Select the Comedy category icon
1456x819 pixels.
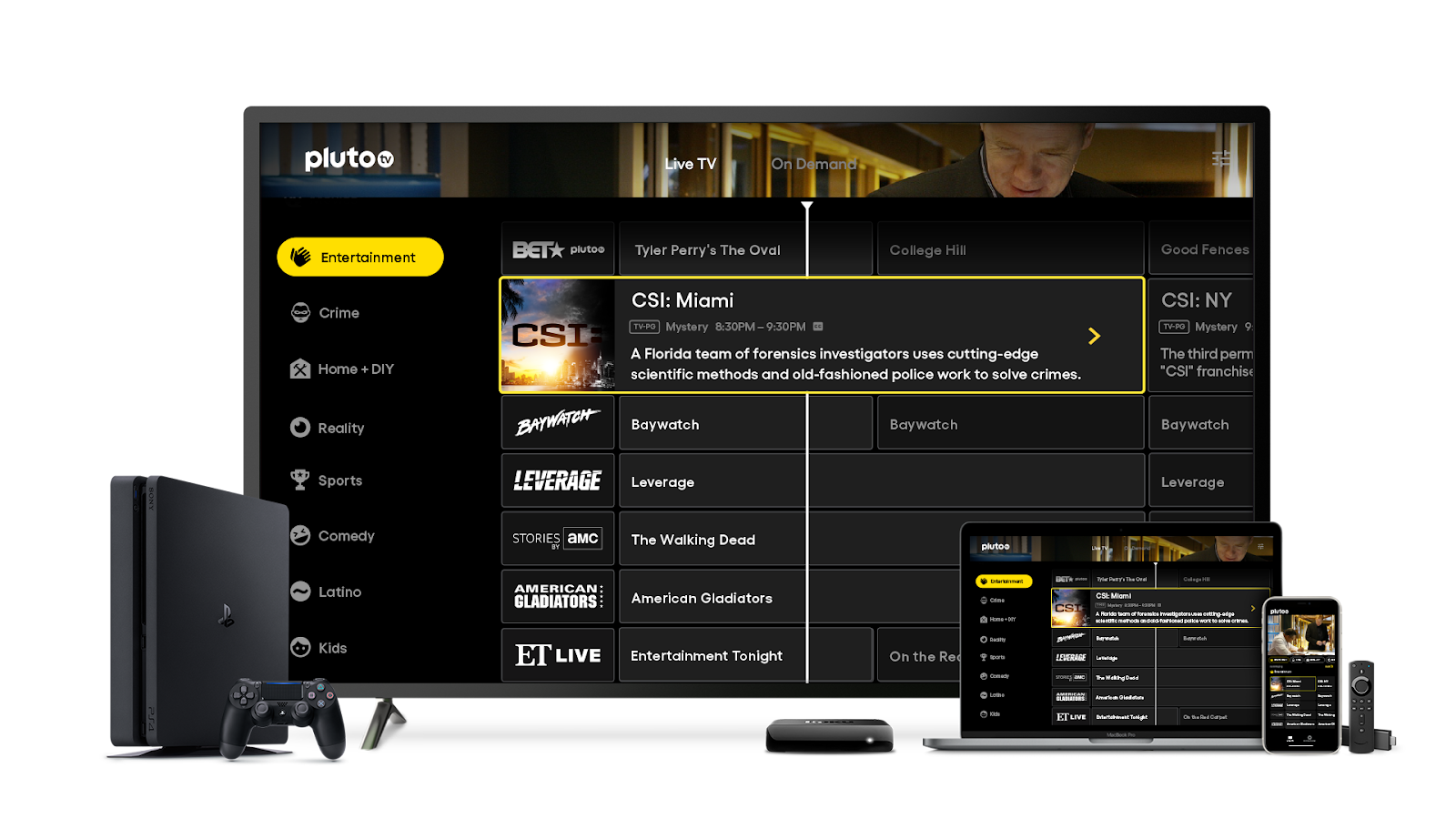point(300,536)
